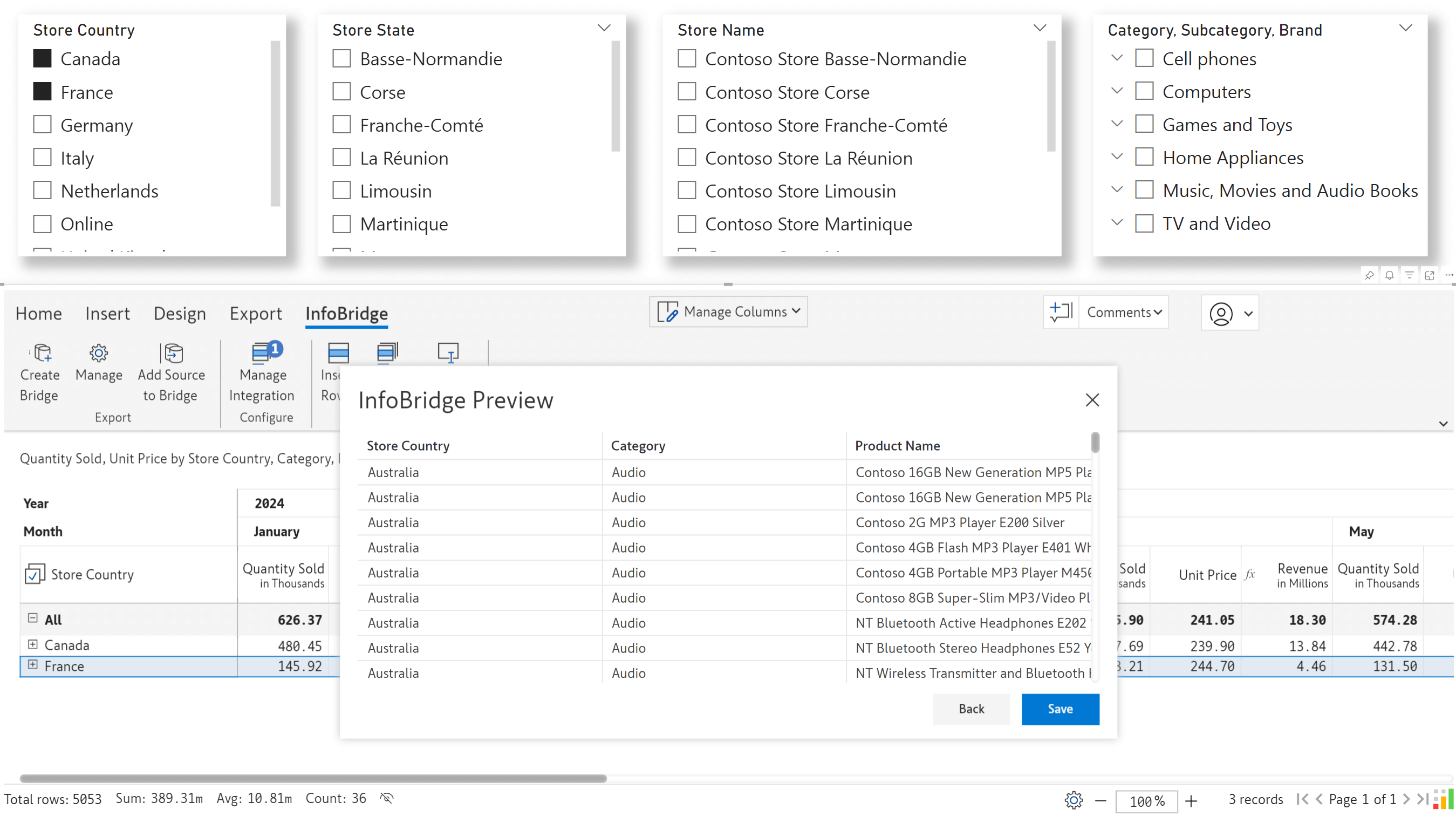Collapse the ribbon using chevron

coord(1443,424)
